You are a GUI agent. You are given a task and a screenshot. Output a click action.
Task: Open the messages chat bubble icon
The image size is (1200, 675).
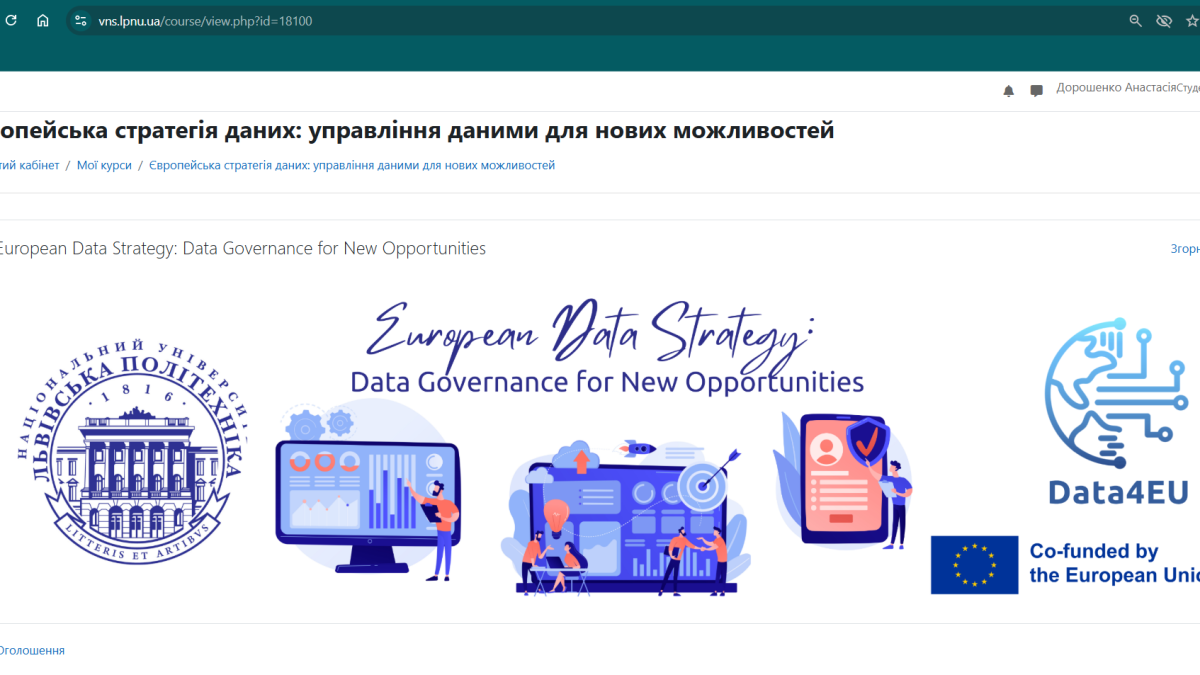1036,91
